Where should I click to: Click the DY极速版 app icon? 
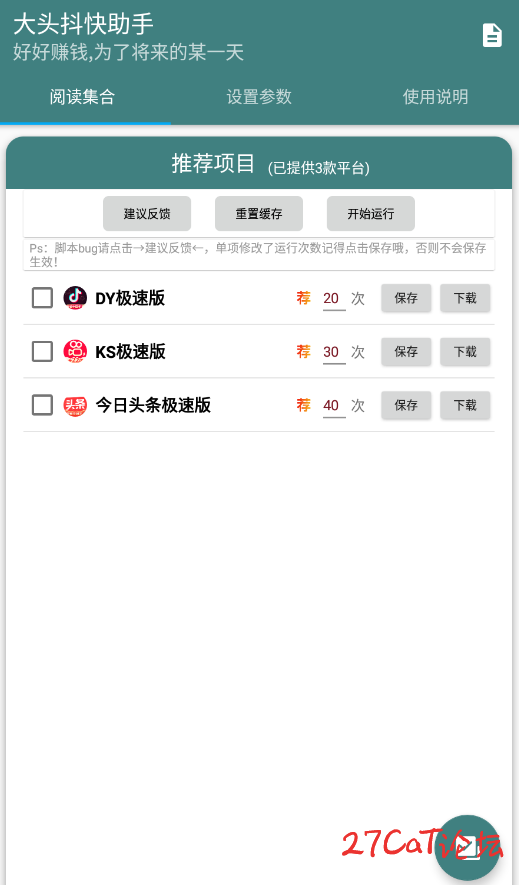(75, 298)
